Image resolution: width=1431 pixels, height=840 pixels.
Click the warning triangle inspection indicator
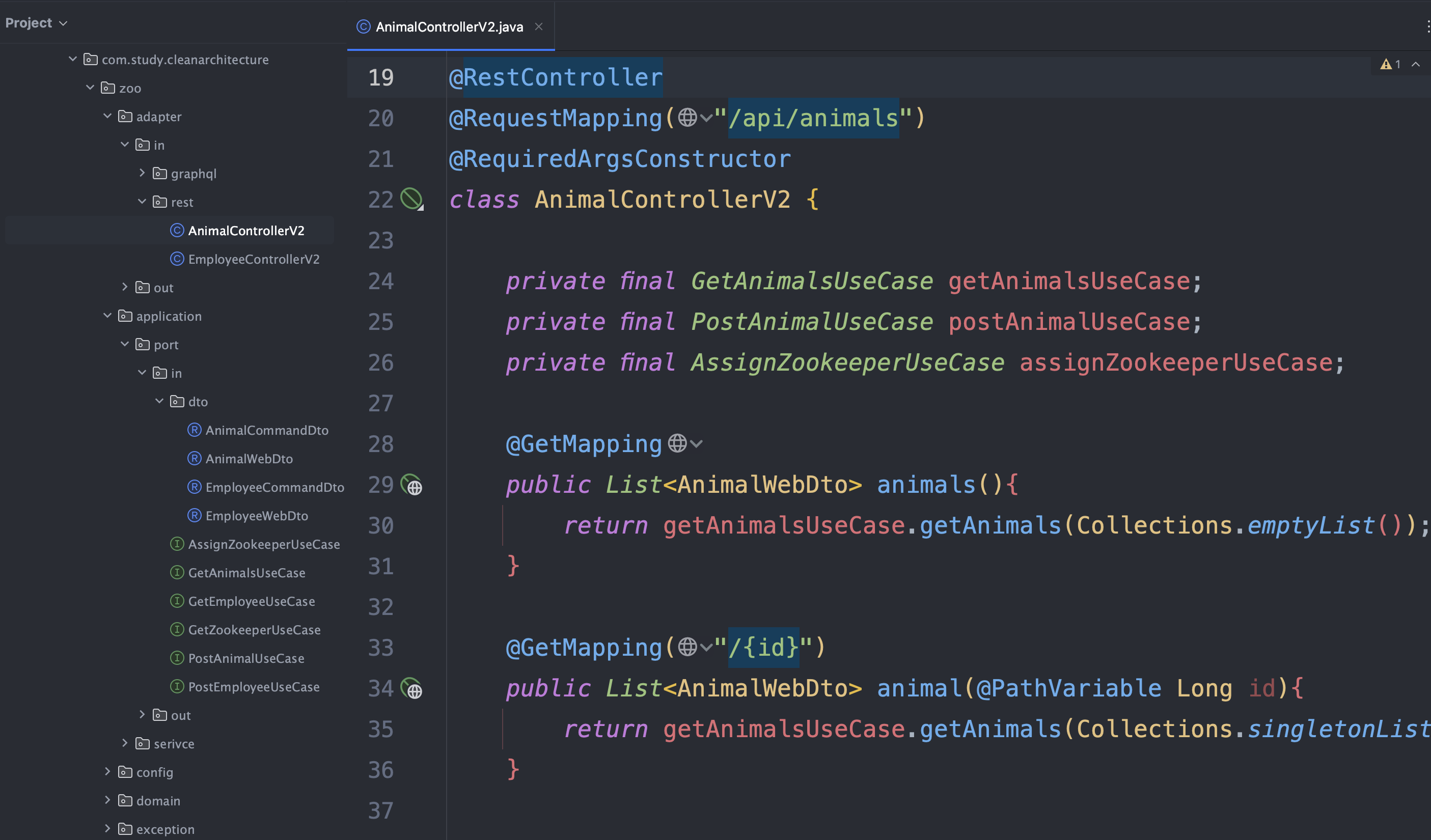click(x=1386, y=64)
